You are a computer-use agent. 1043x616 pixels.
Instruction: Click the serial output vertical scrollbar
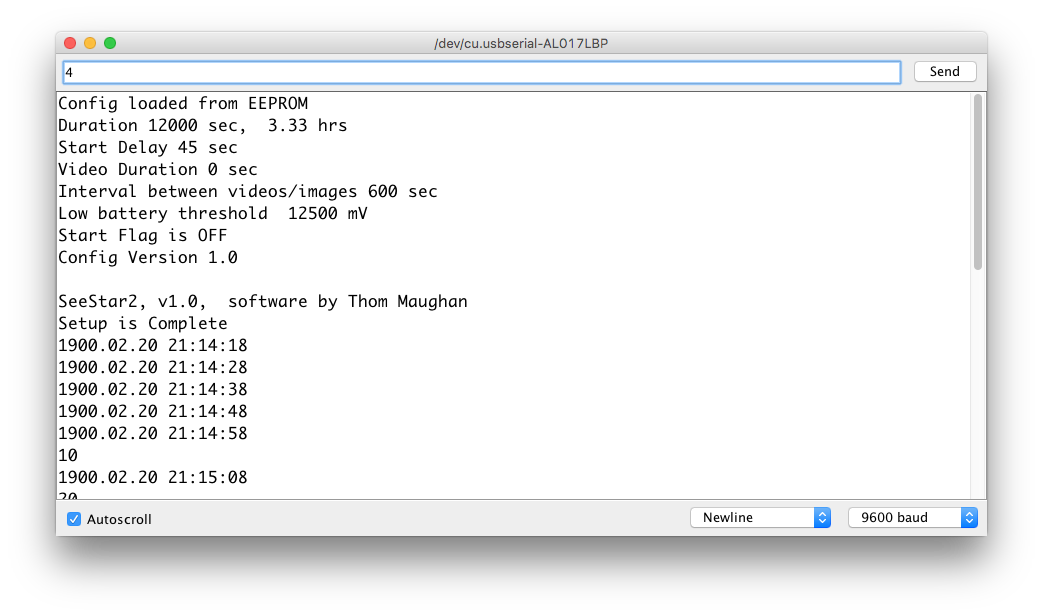(x=977, y=182)
